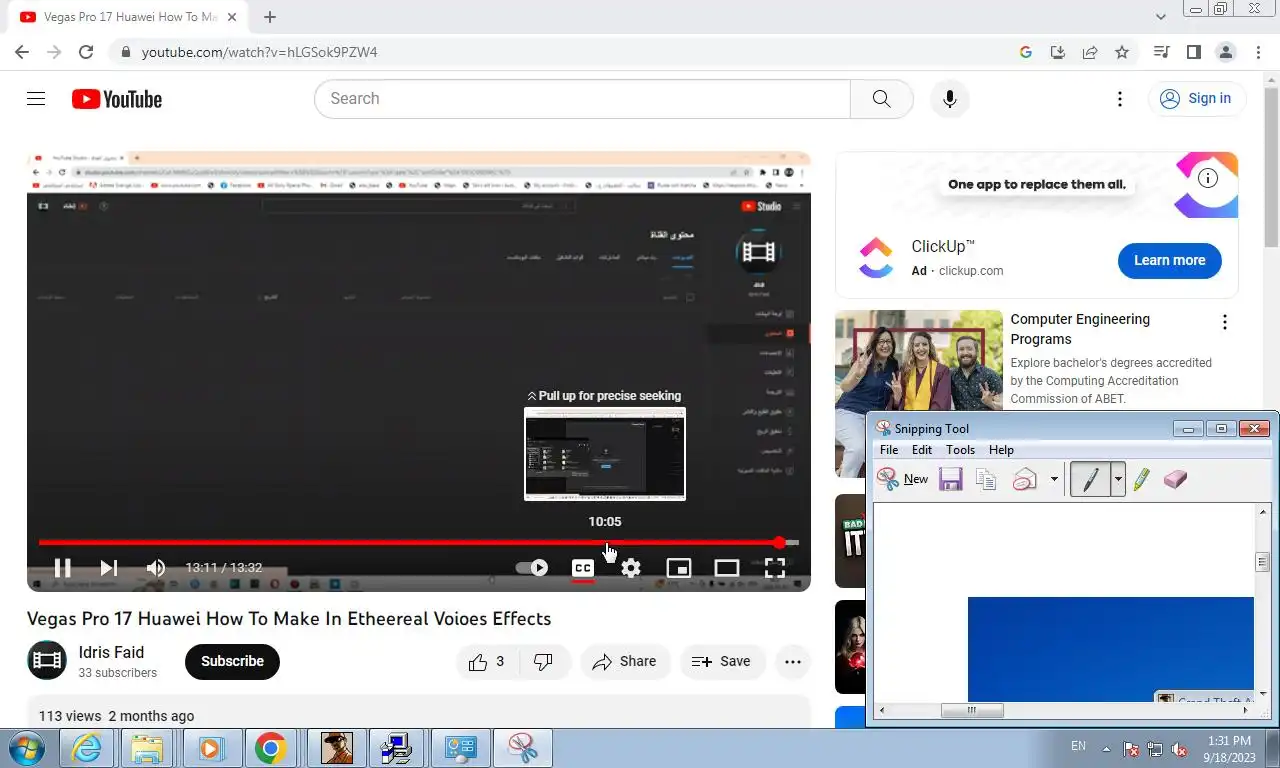Open Chrome profile avatar
Viewport: 1280px width, 768px height.
coord(1225,52)
